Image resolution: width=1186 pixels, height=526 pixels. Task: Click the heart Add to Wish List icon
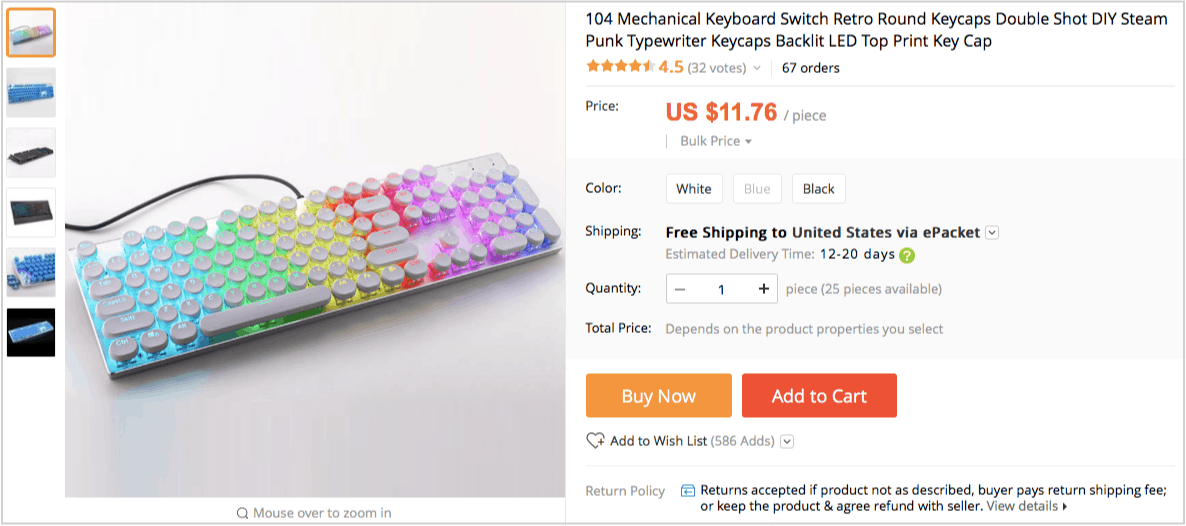pos(595,441)
